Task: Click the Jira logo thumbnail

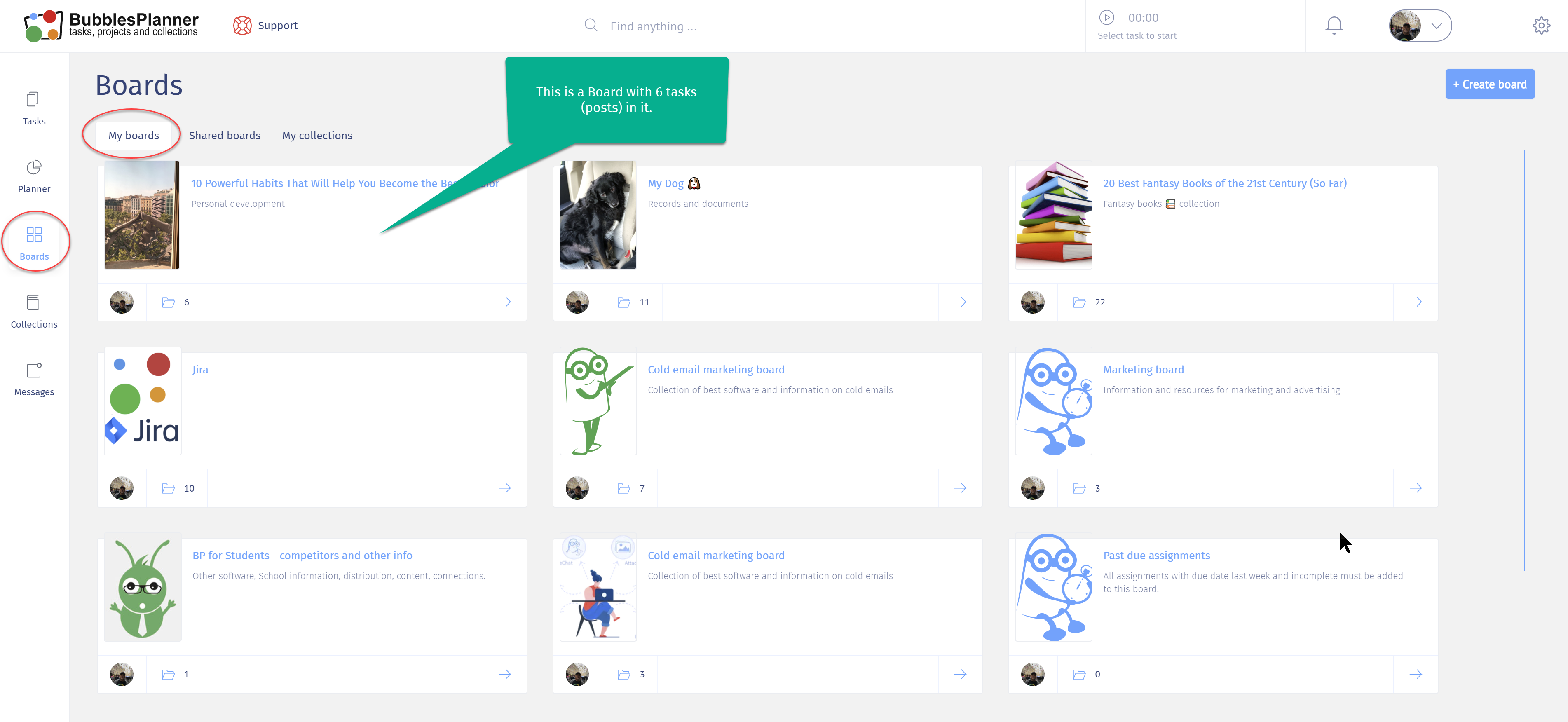Action: click(143, 401)
